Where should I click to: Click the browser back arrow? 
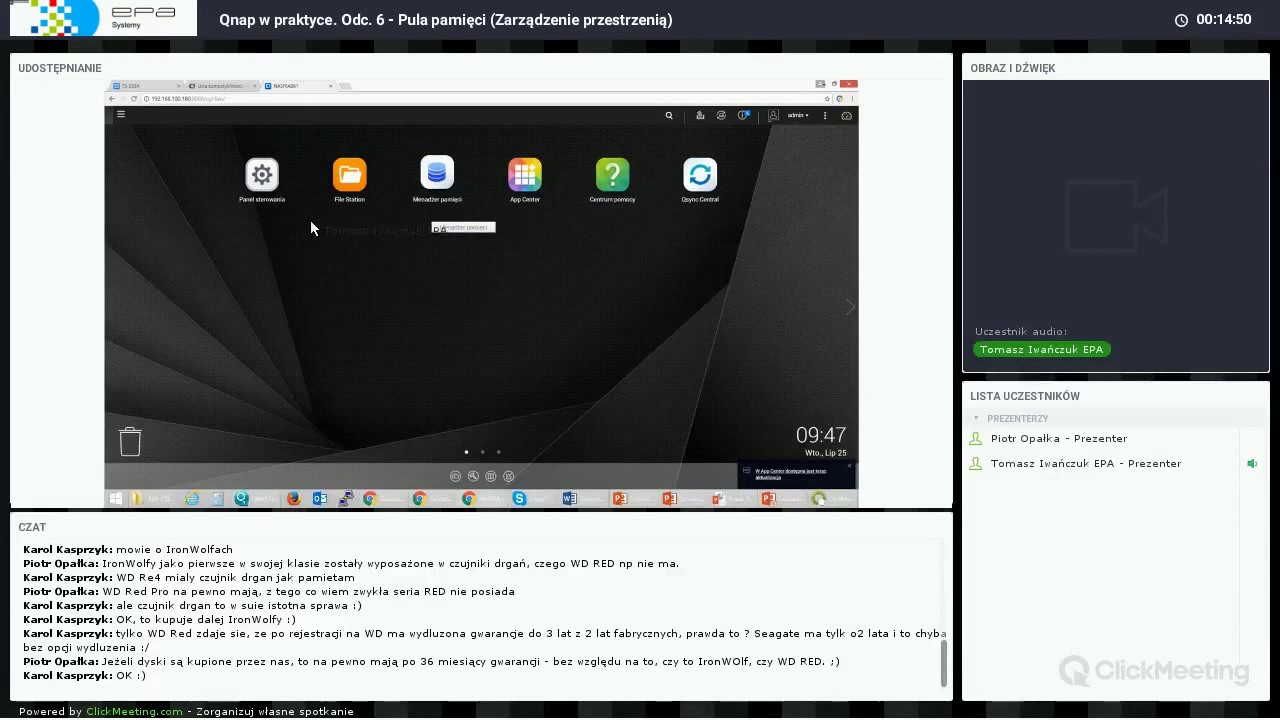tap(112, 99)
